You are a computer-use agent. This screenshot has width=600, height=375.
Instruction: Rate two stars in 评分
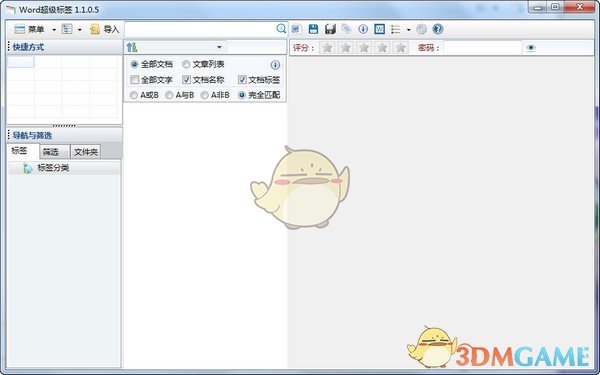(346, 47)
